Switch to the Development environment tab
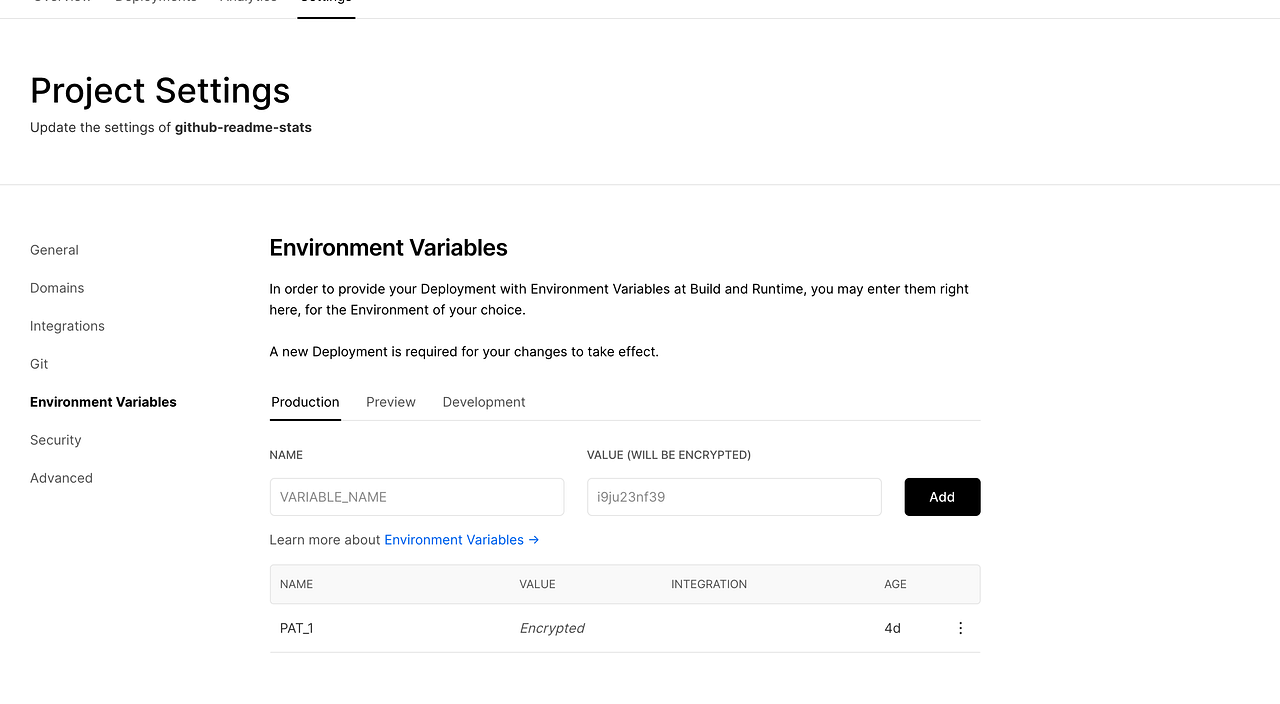Viewport: 1280px width, 704px height. [x=484, y=402]
